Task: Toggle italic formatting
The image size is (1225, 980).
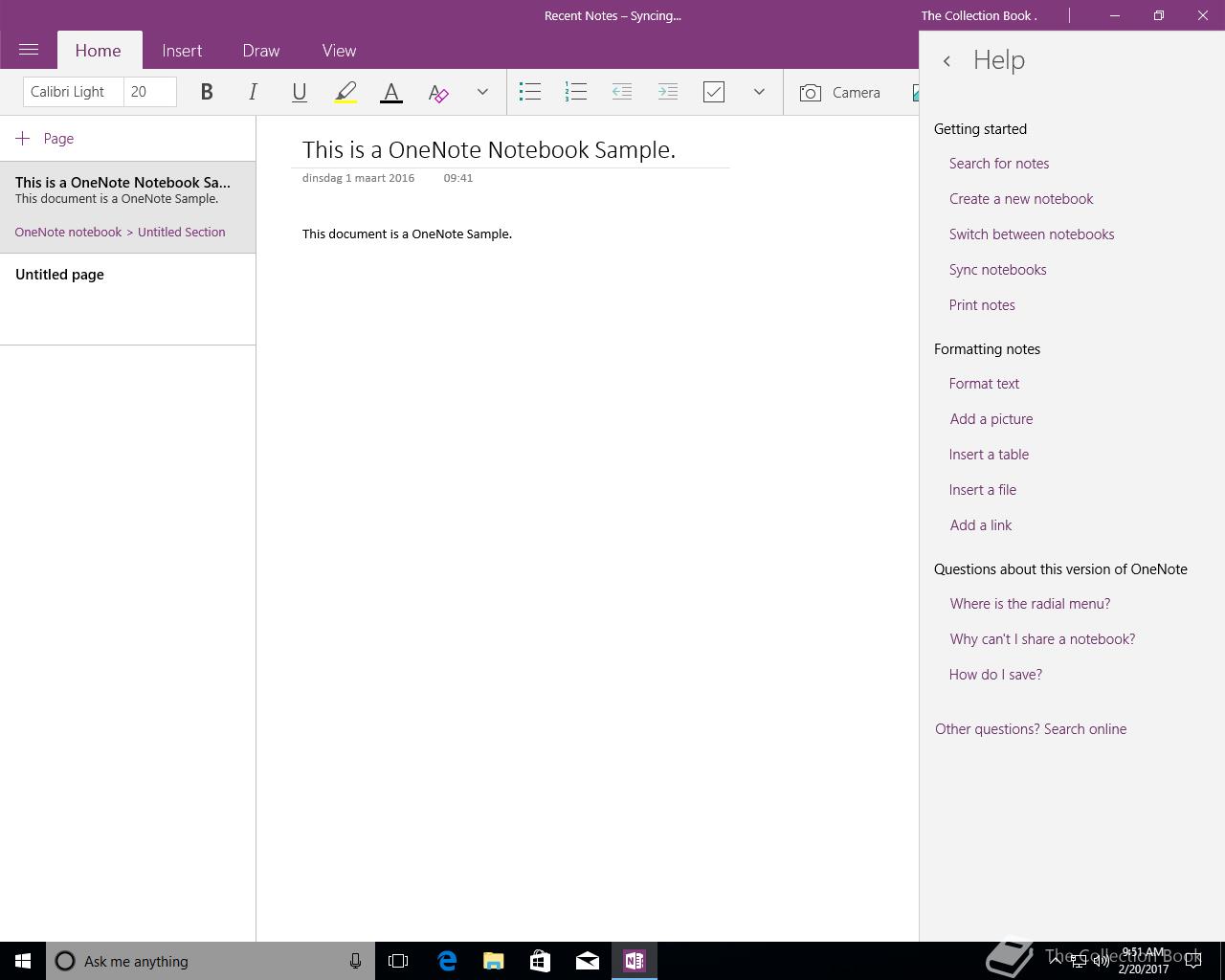Action: [x=253, y=92]
